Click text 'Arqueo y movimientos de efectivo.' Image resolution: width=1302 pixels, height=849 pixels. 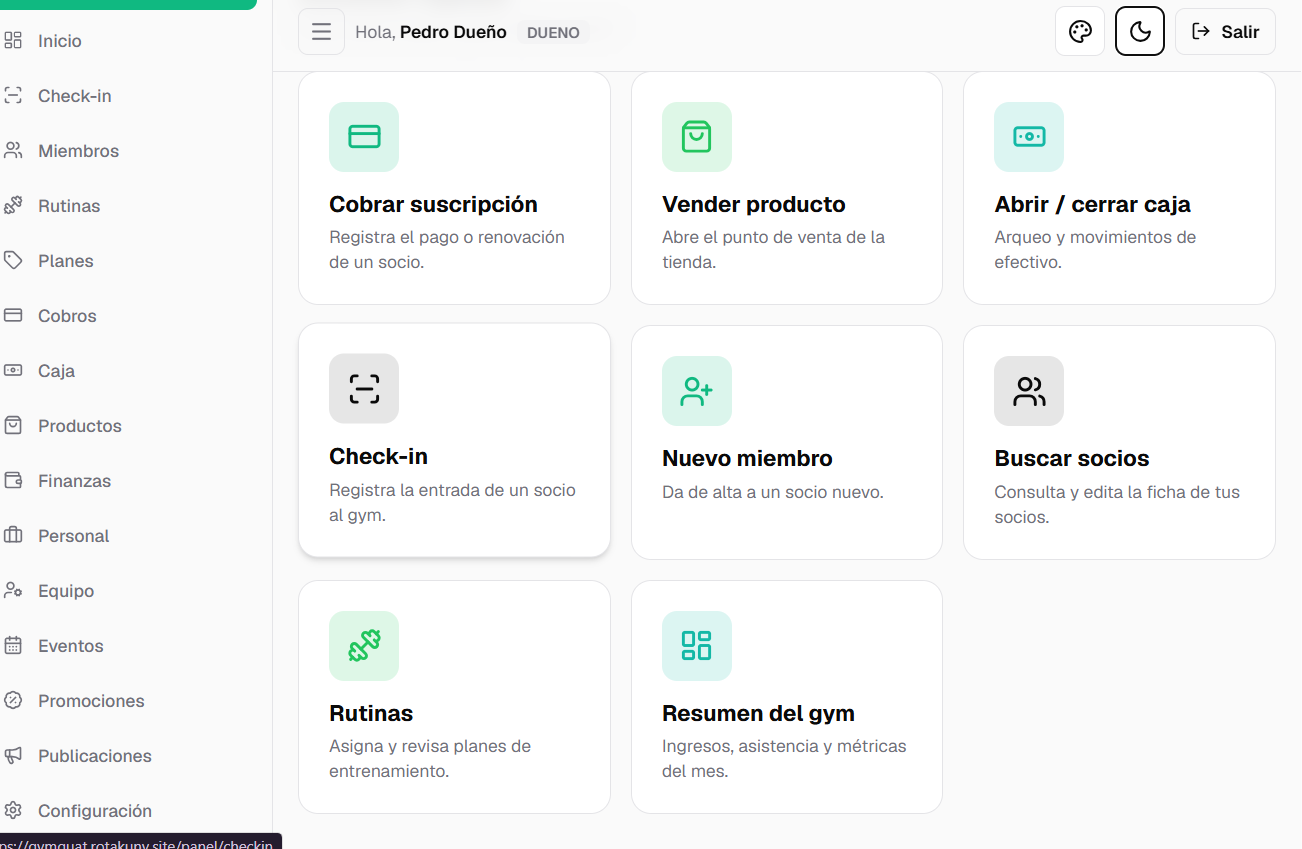(x=1095, y=250)
